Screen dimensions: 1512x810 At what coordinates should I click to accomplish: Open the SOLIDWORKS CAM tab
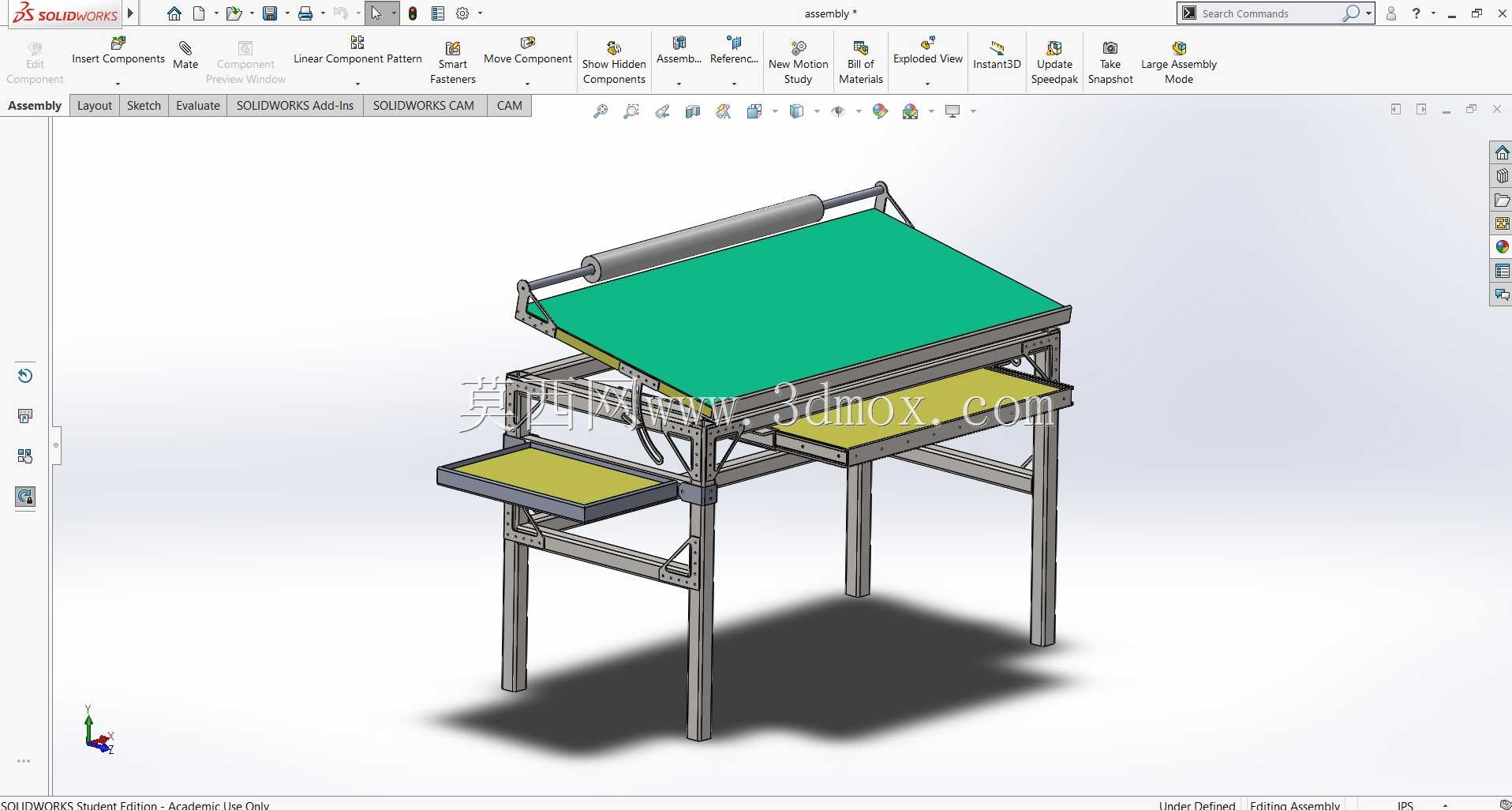coord(424,106)
